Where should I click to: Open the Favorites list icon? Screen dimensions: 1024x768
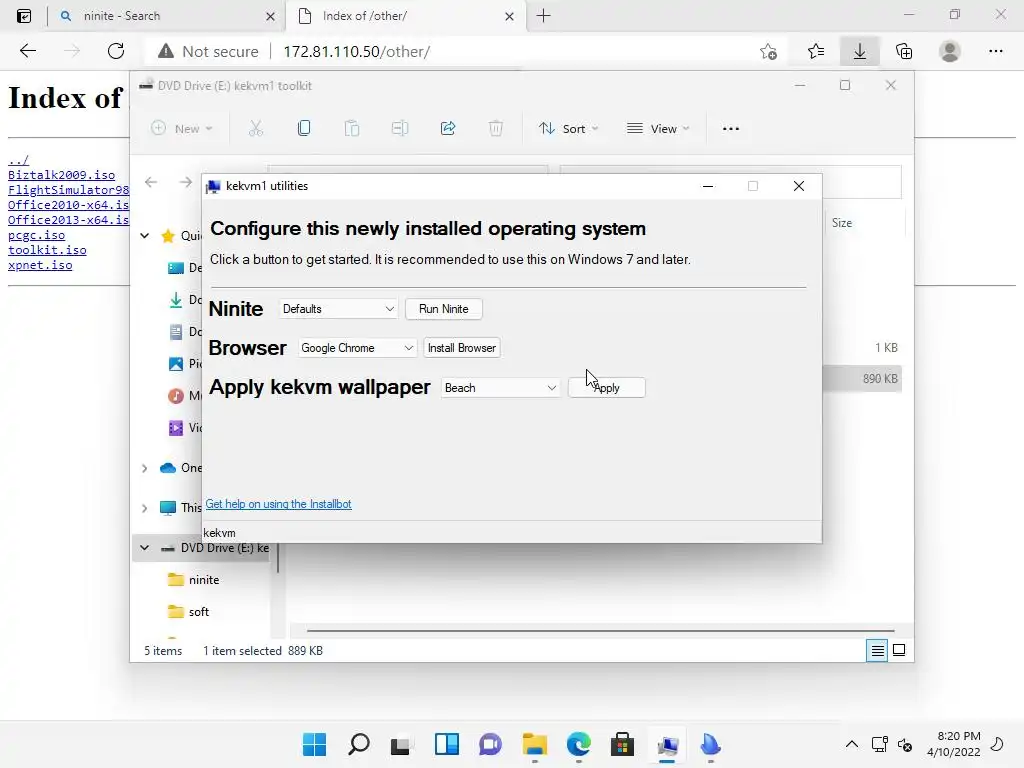tap(816, 51)
